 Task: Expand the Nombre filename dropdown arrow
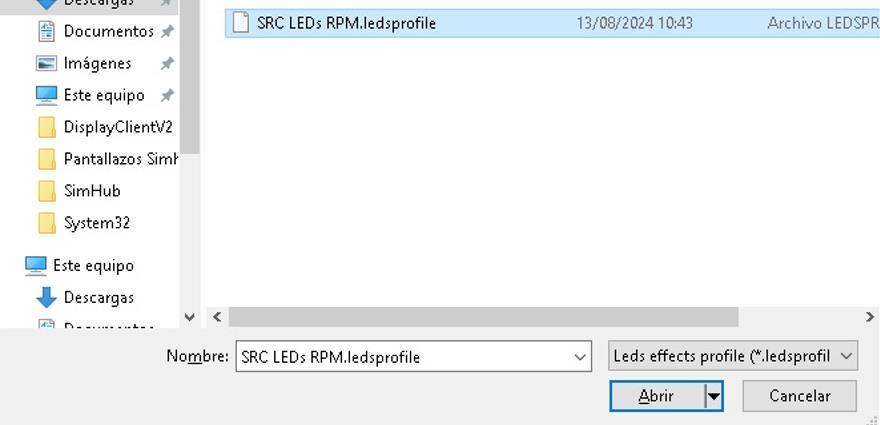[x=580, y=357]
